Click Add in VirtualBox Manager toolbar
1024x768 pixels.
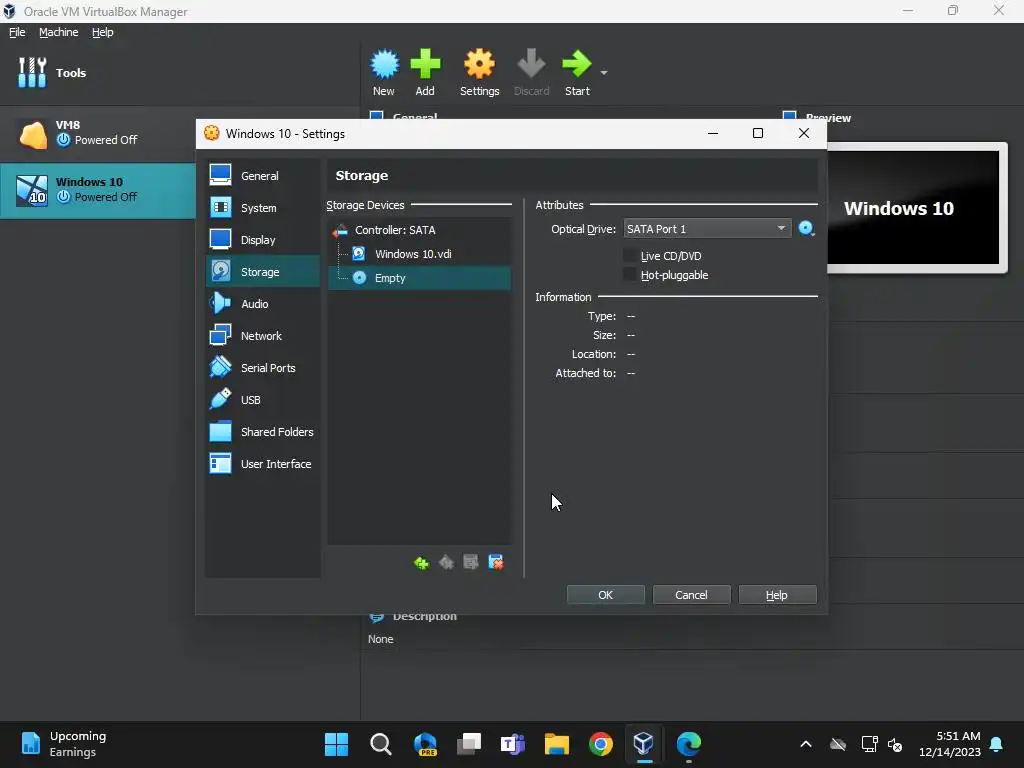(425, 72)
